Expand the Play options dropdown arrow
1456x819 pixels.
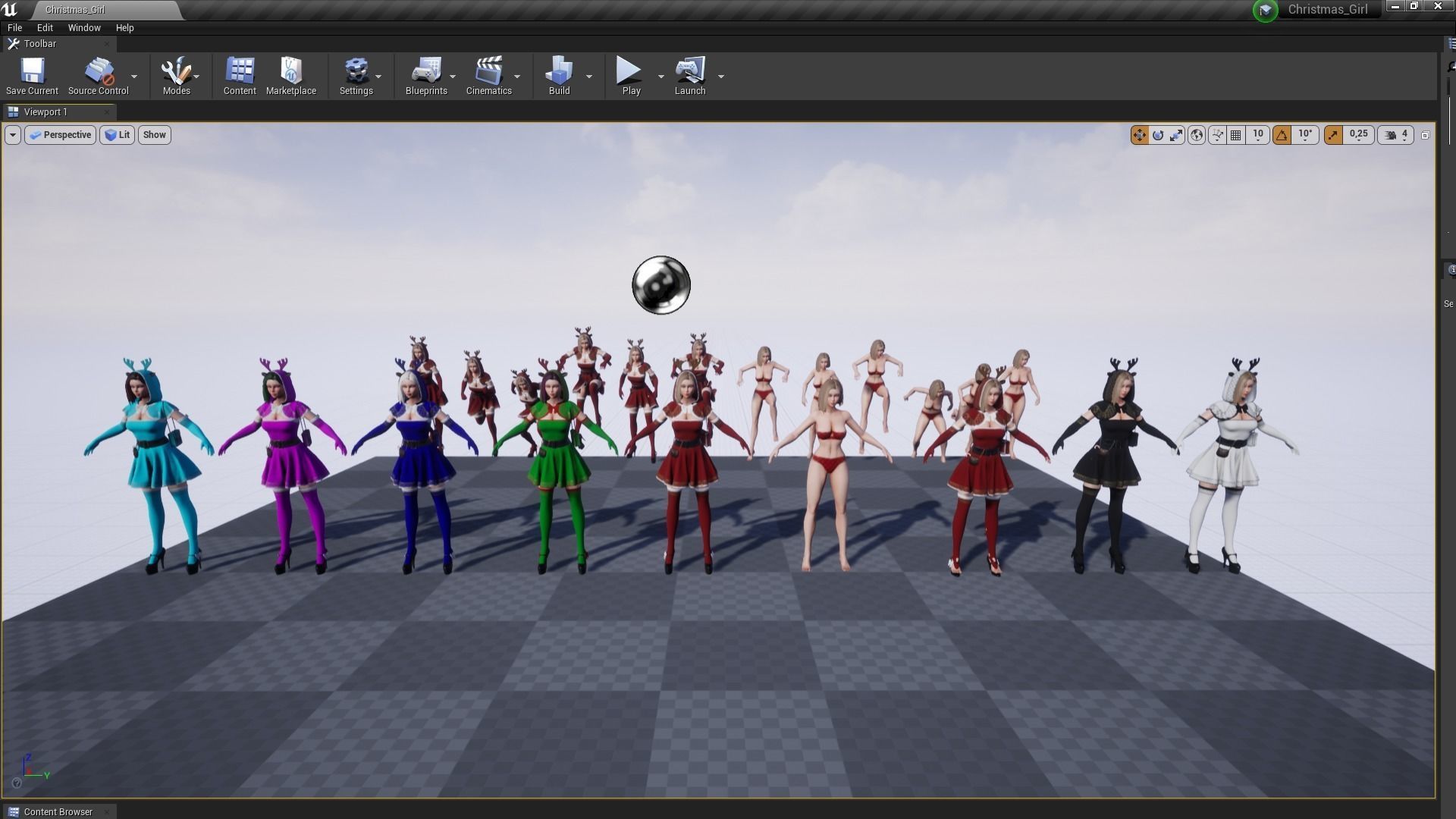coord(661,77)
